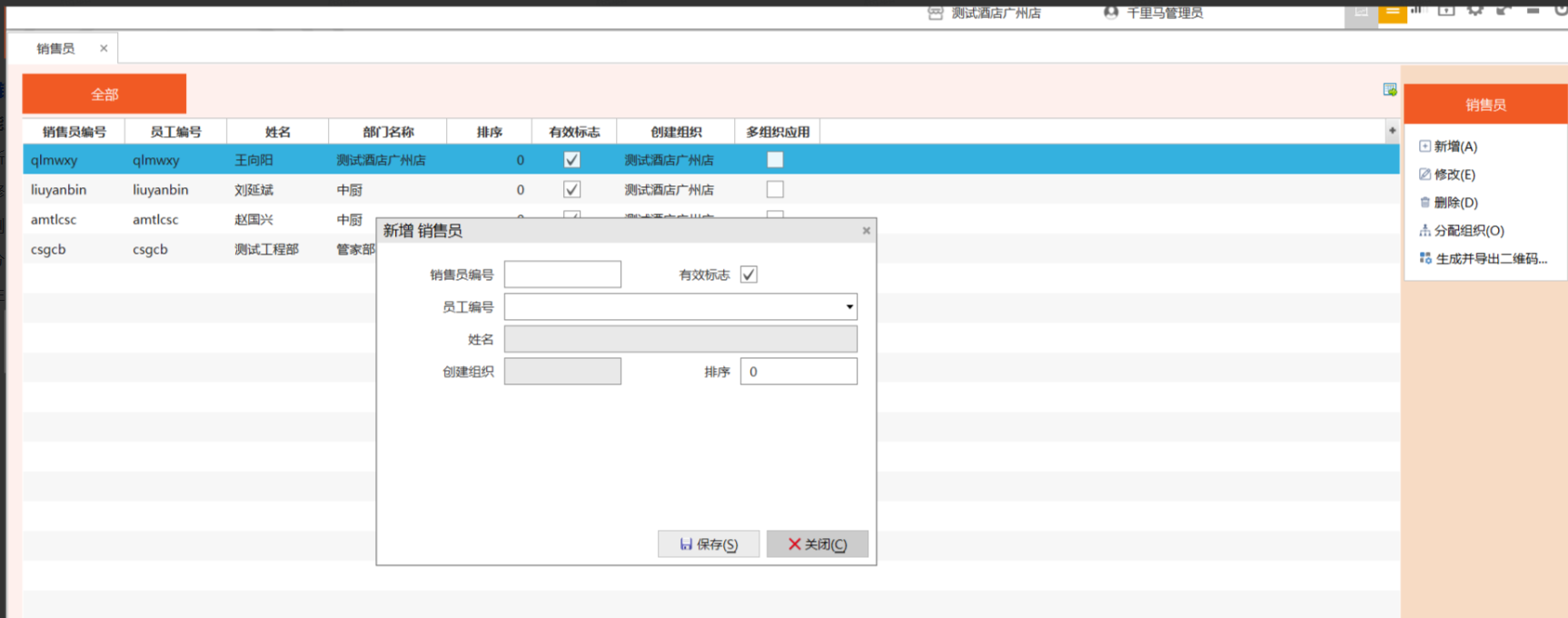Expand column chooser plus at grid header
The width and height of the screenshot is (1568, 618).
(x=1392, y=131)
